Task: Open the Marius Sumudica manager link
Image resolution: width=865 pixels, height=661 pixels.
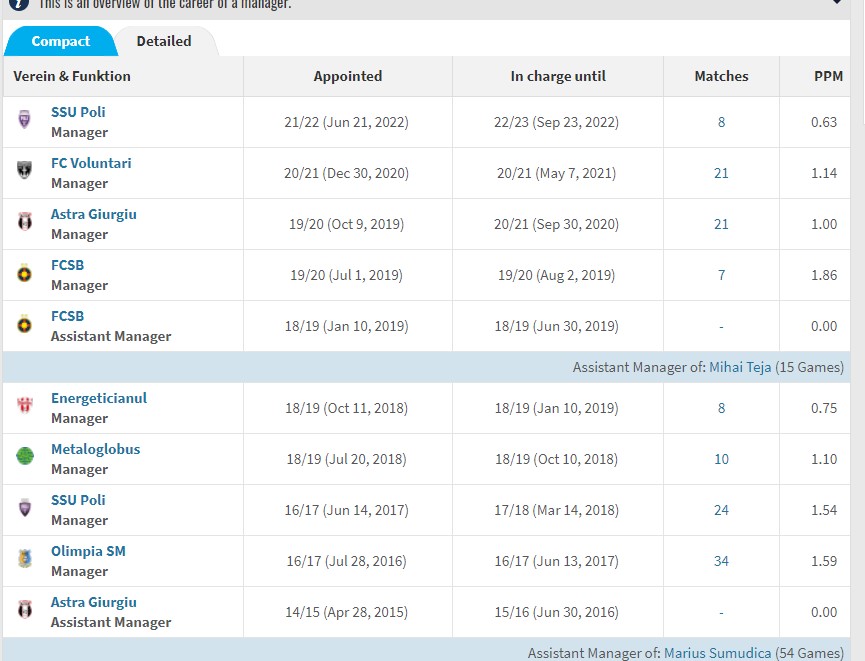Action: [x=717, y=652]
